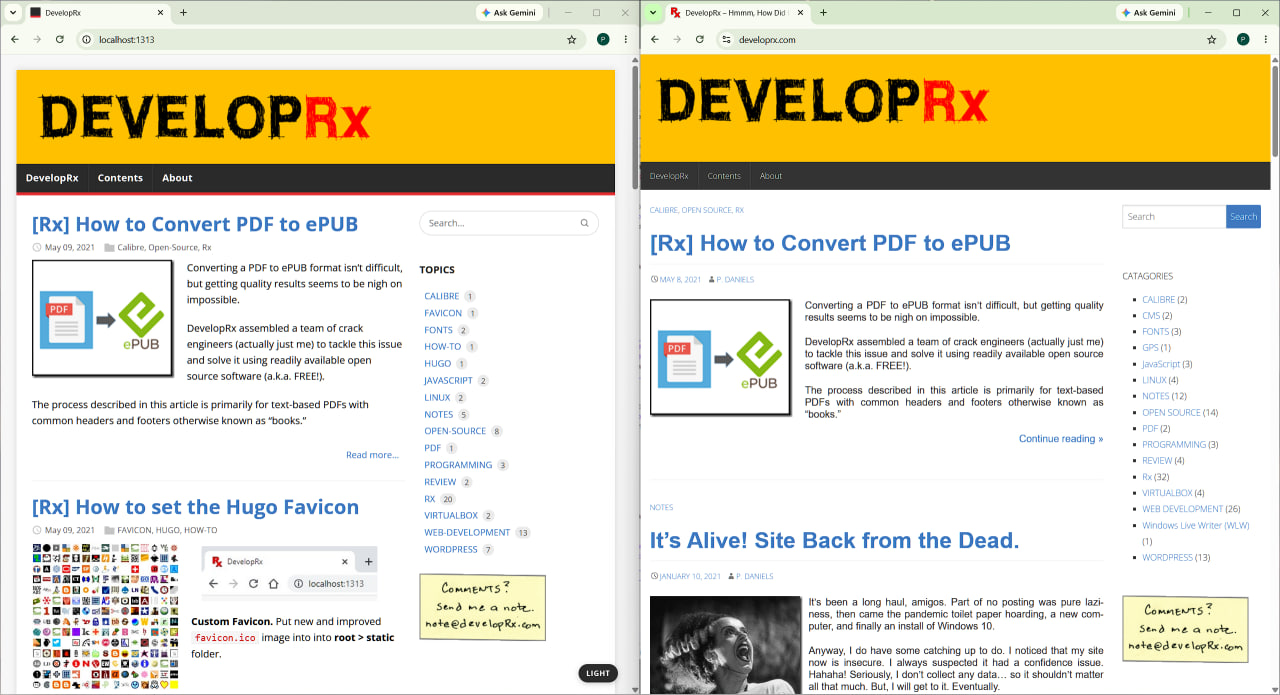Open the three-dot Chrome menu in the localhost window
1280x695 pixels.
coord(626,39)
